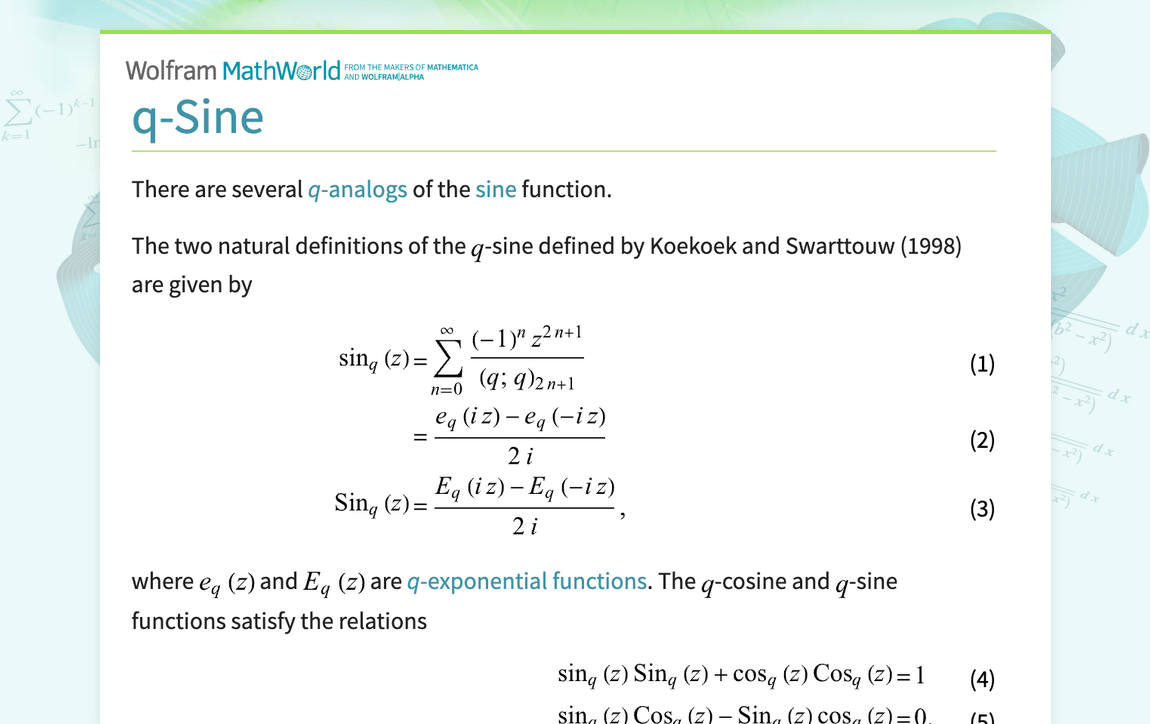1150x724 pixels.
Task: Click the q-Sine page title
Action: 198,117
